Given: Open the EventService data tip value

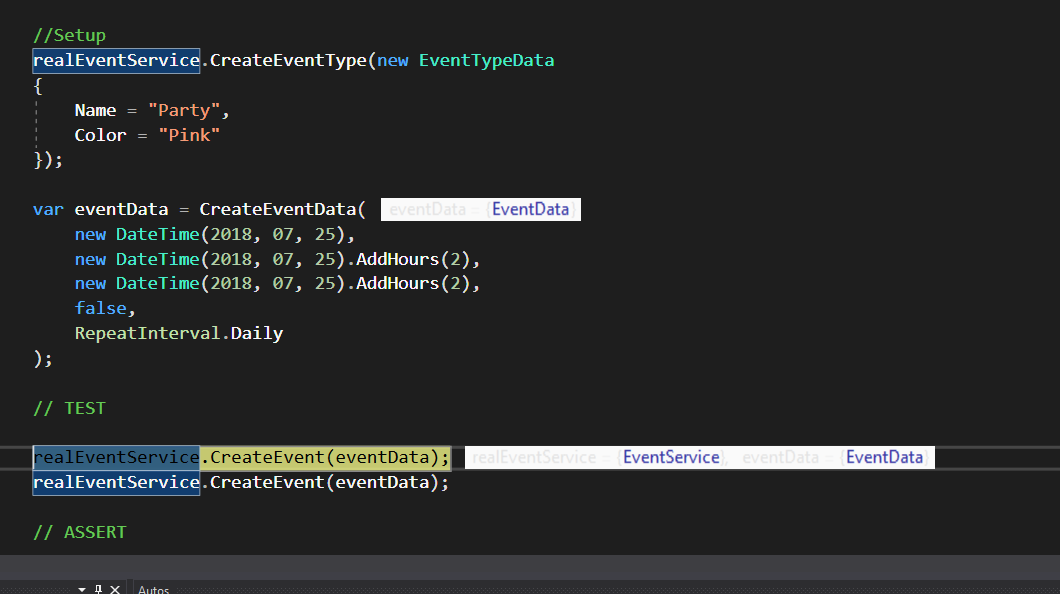Looking at the screenshot, I should coord(671,457).
